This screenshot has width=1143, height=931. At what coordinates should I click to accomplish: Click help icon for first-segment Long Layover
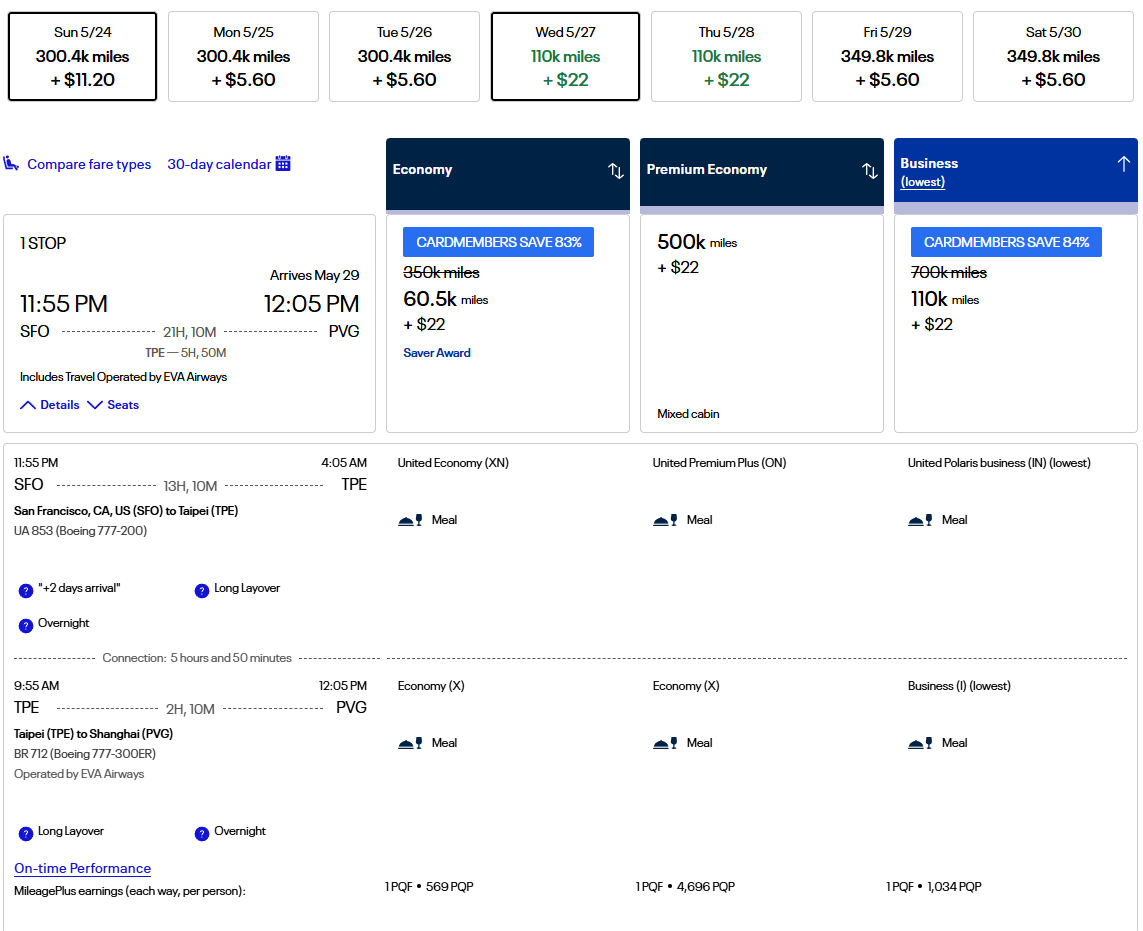pos(202,590)
